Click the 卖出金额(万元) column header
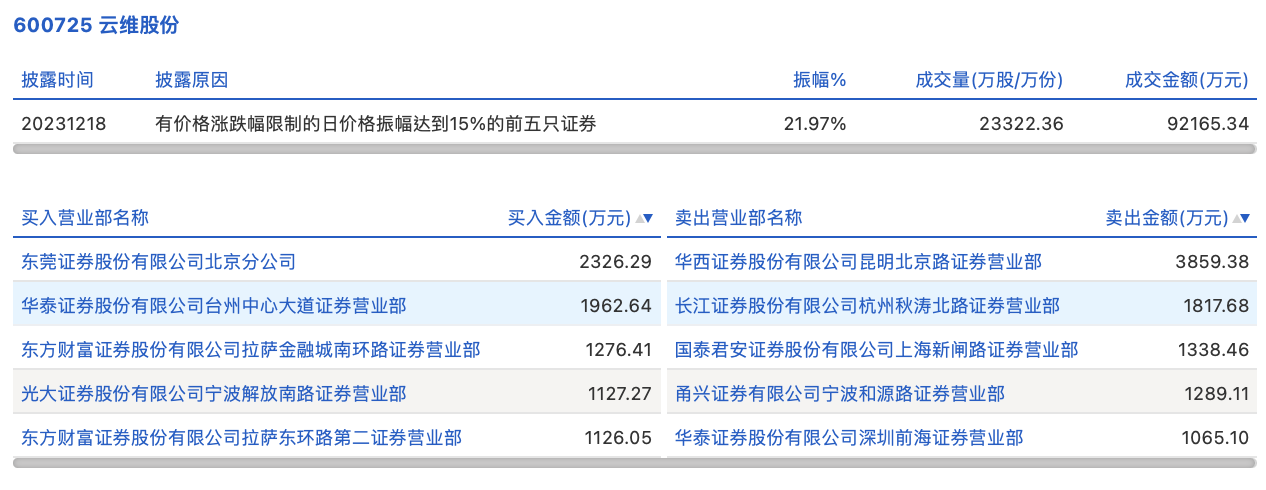 coord(1166,218)
